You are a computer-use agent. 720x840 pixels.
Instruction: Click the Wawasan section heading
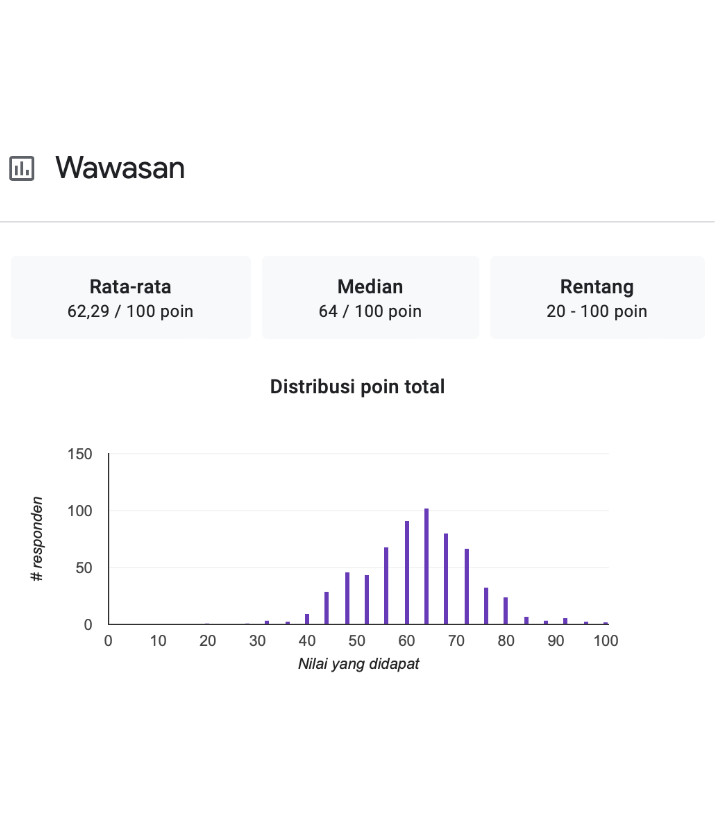(x=120, y=167)
